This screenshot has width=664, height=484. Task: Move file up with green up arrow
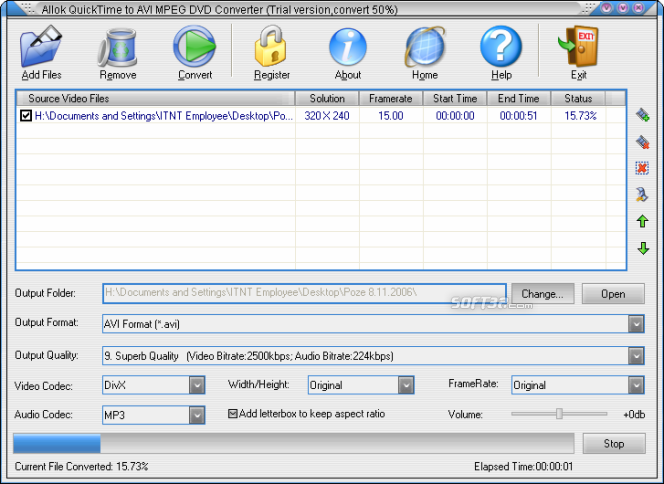[643, 221]
